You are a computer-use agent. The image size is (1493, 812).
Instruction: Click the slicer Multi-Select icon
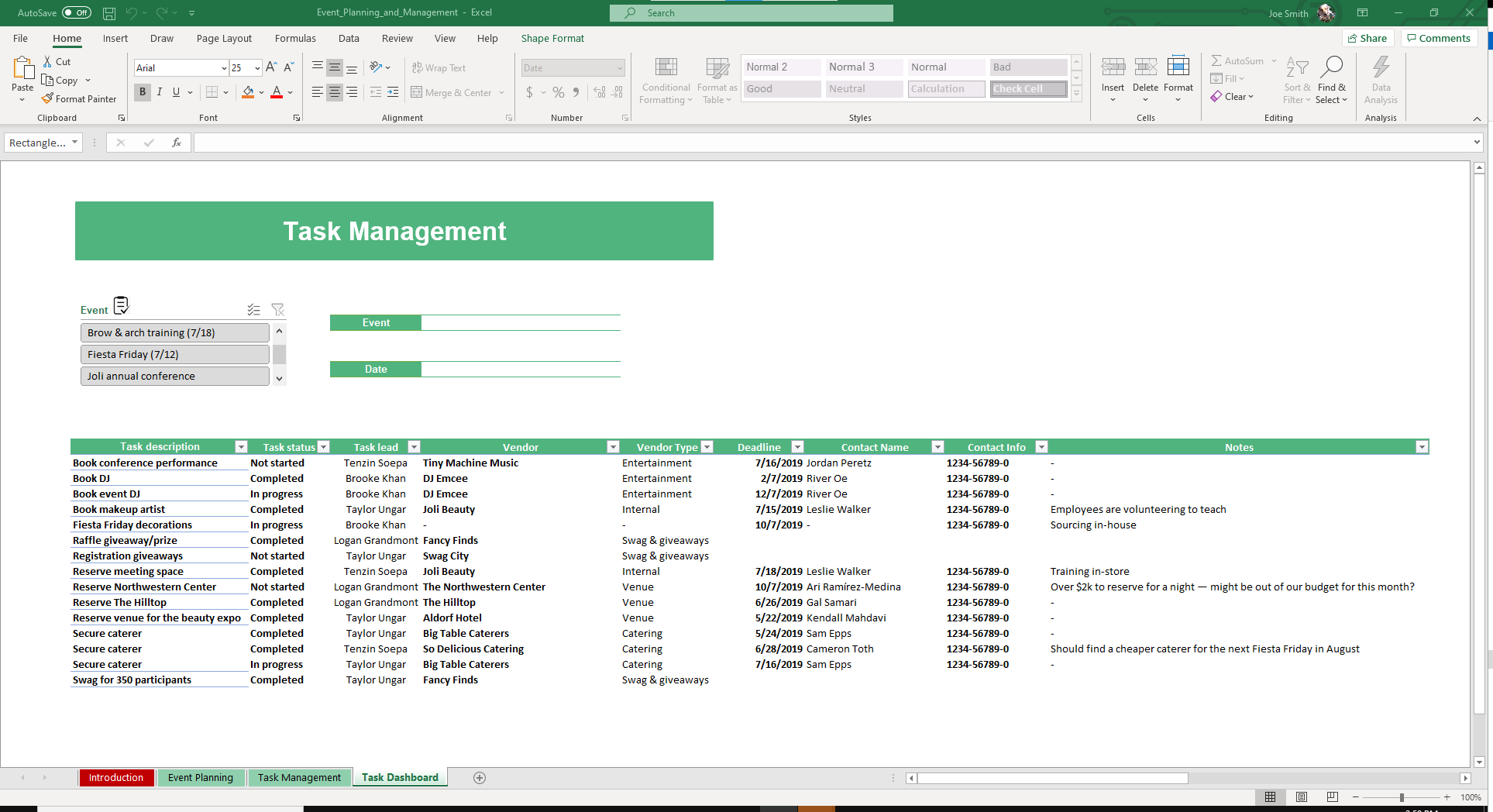pyautogui.click(x=253, y=310)
